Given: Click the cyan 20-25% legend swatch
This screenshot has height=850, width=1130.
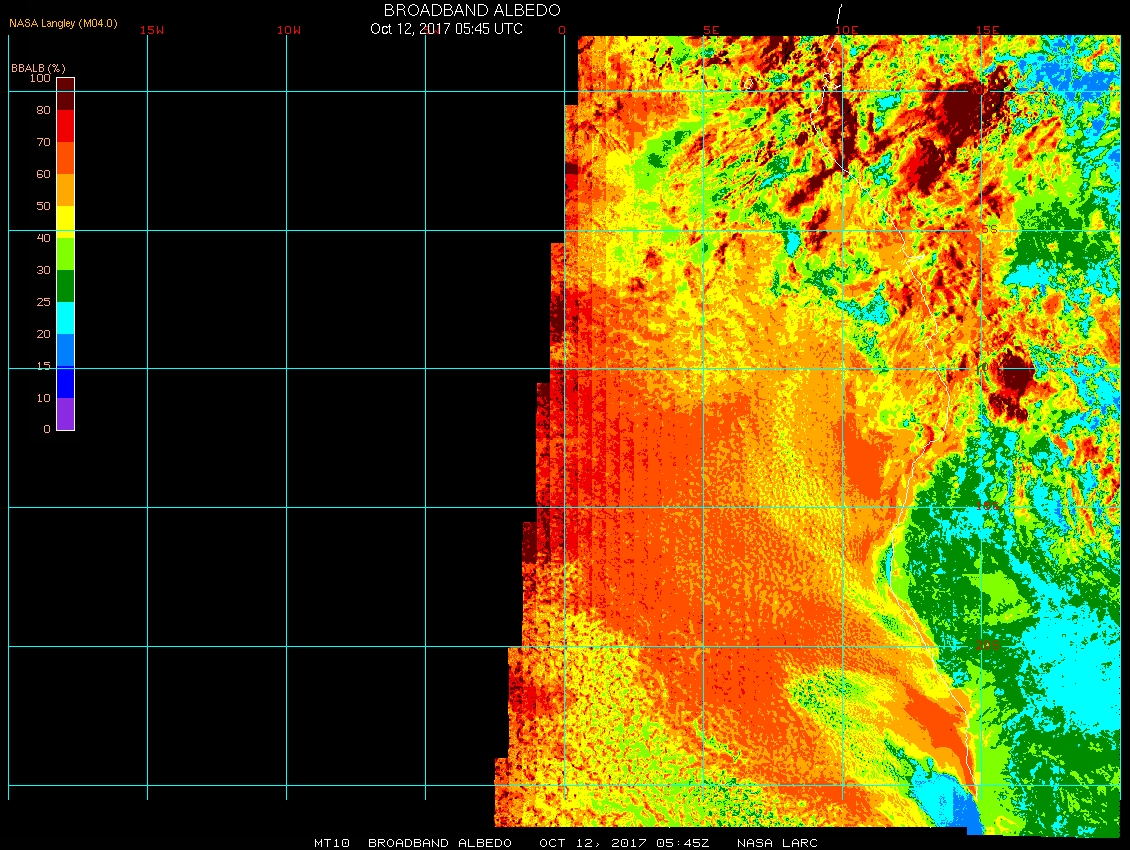Looking at the screenshot, I should (x=65, y=318).
